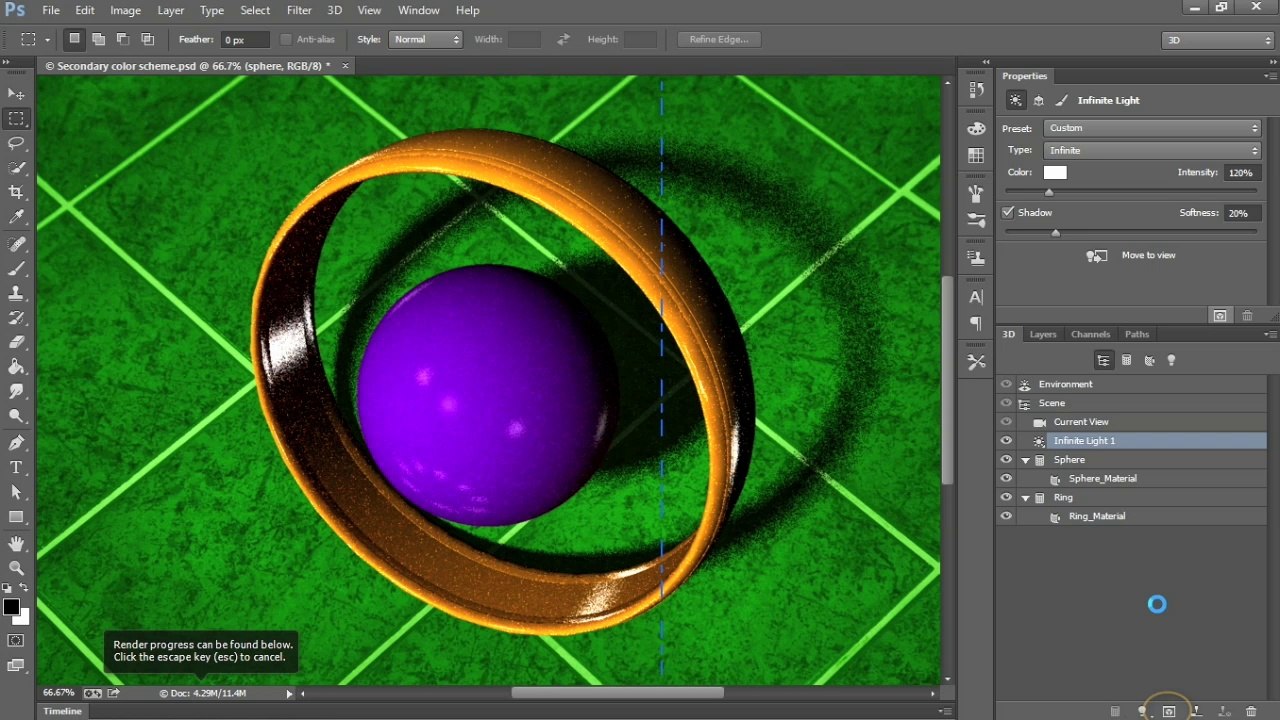
Task: Open the File menu
Action: pos(51,10)
